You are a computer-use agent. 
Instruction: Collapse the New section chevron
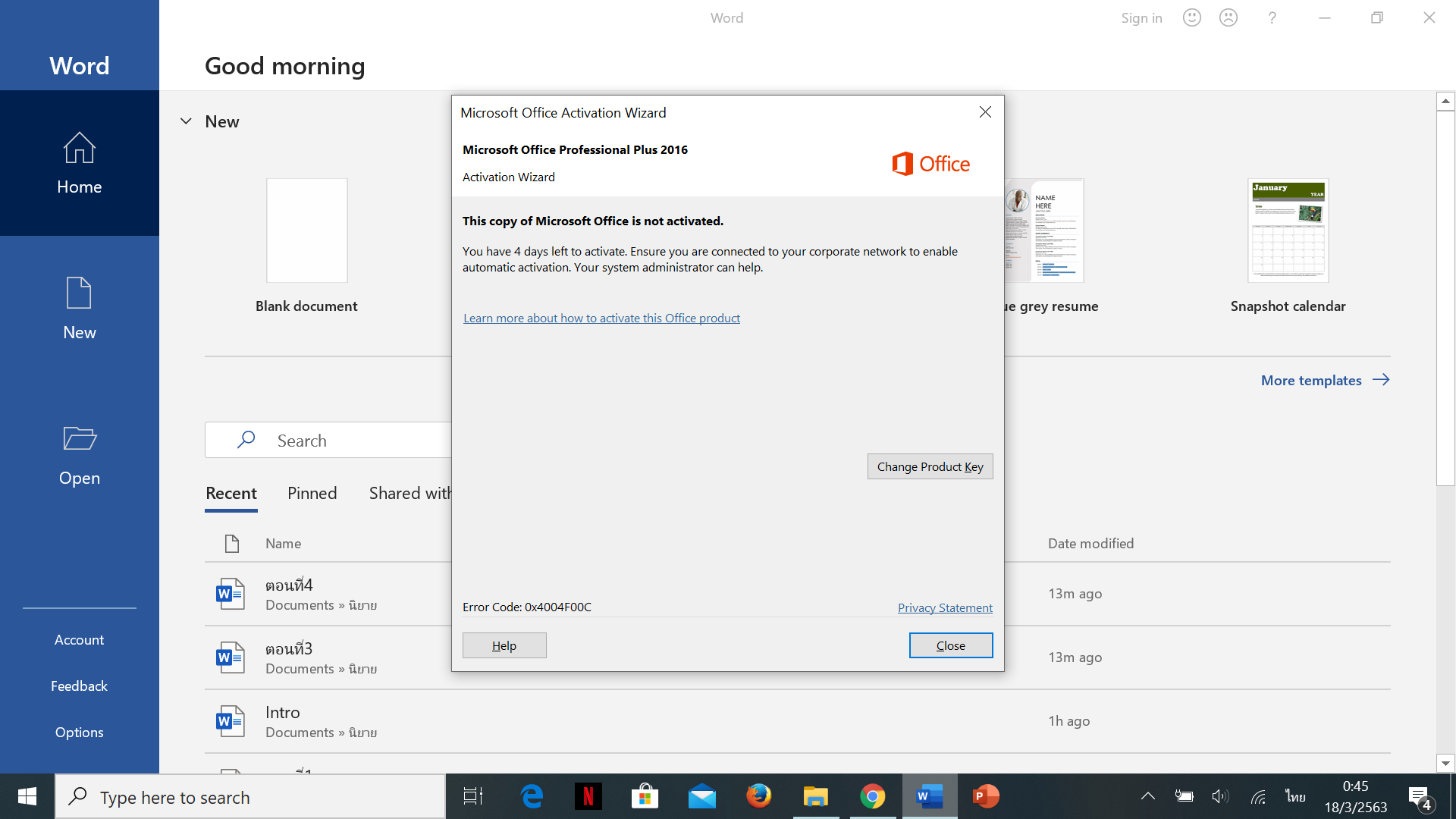[186, 121]
